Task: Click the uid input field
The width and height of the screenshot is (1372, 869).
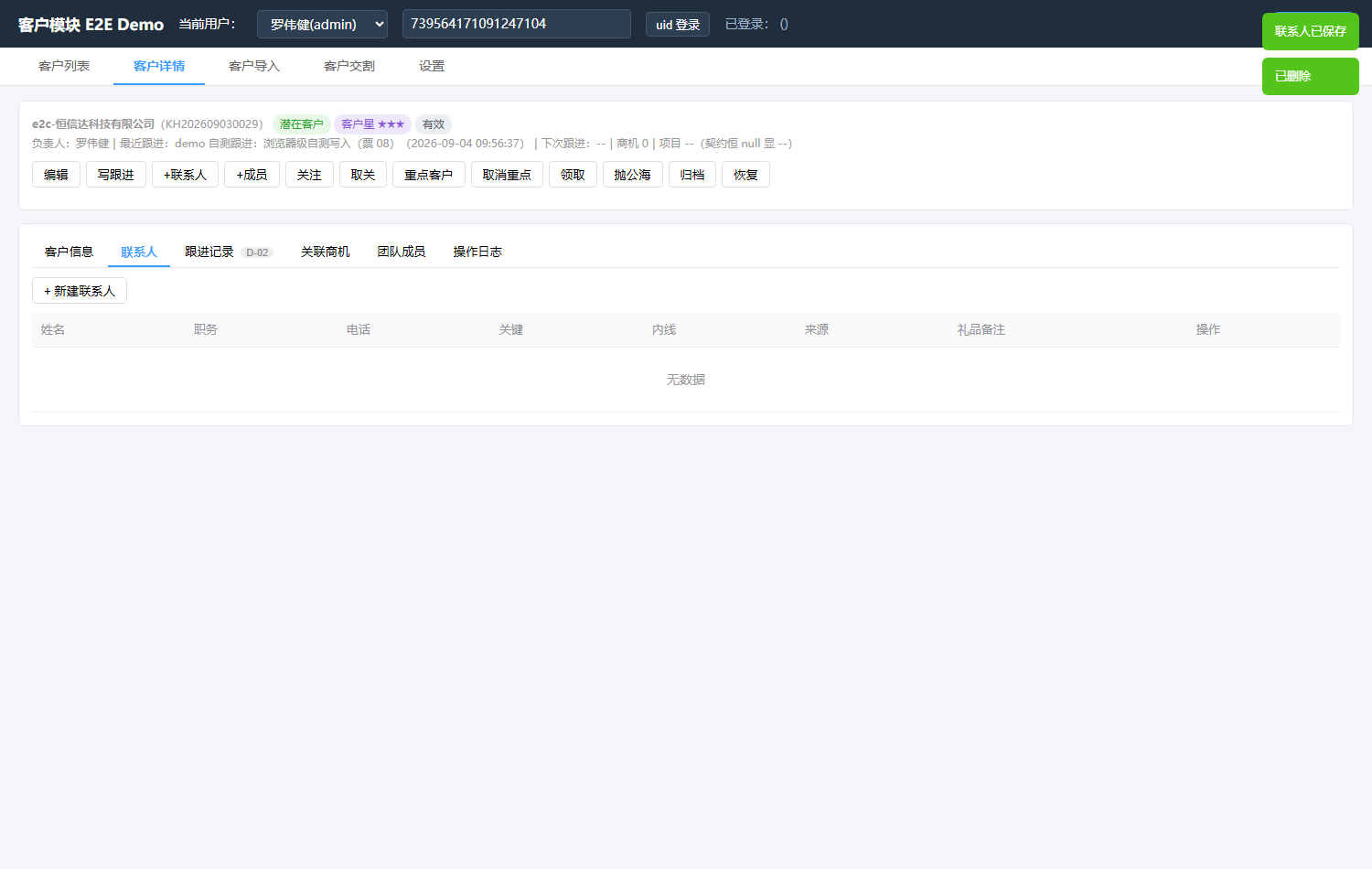Action: (x=516, y=24)
